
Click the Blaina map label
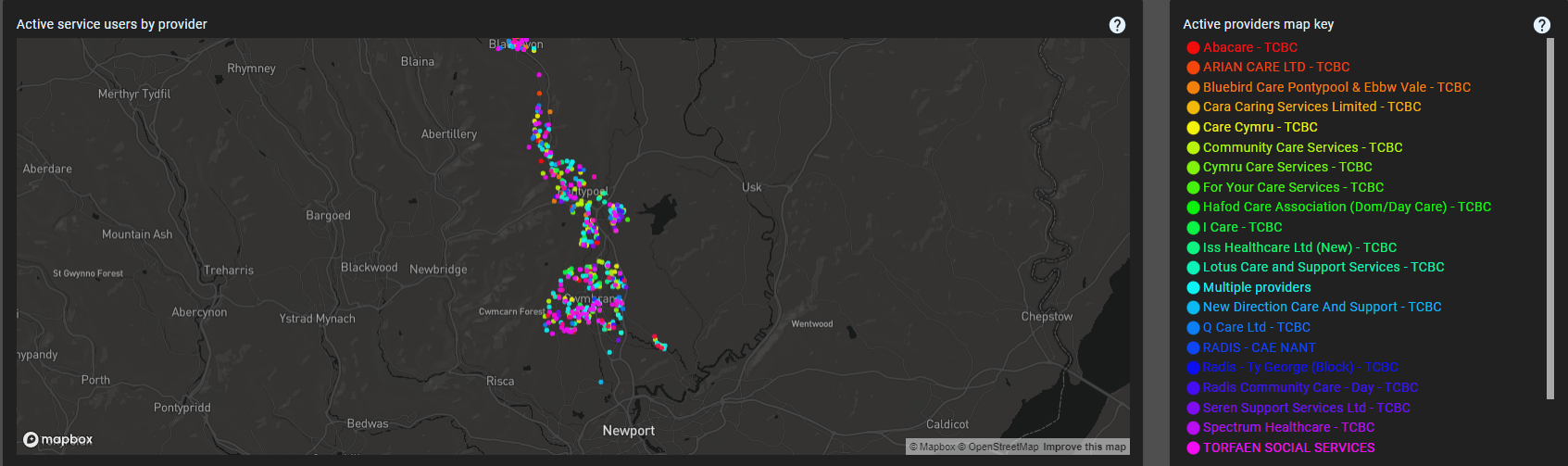pos(417,62)
